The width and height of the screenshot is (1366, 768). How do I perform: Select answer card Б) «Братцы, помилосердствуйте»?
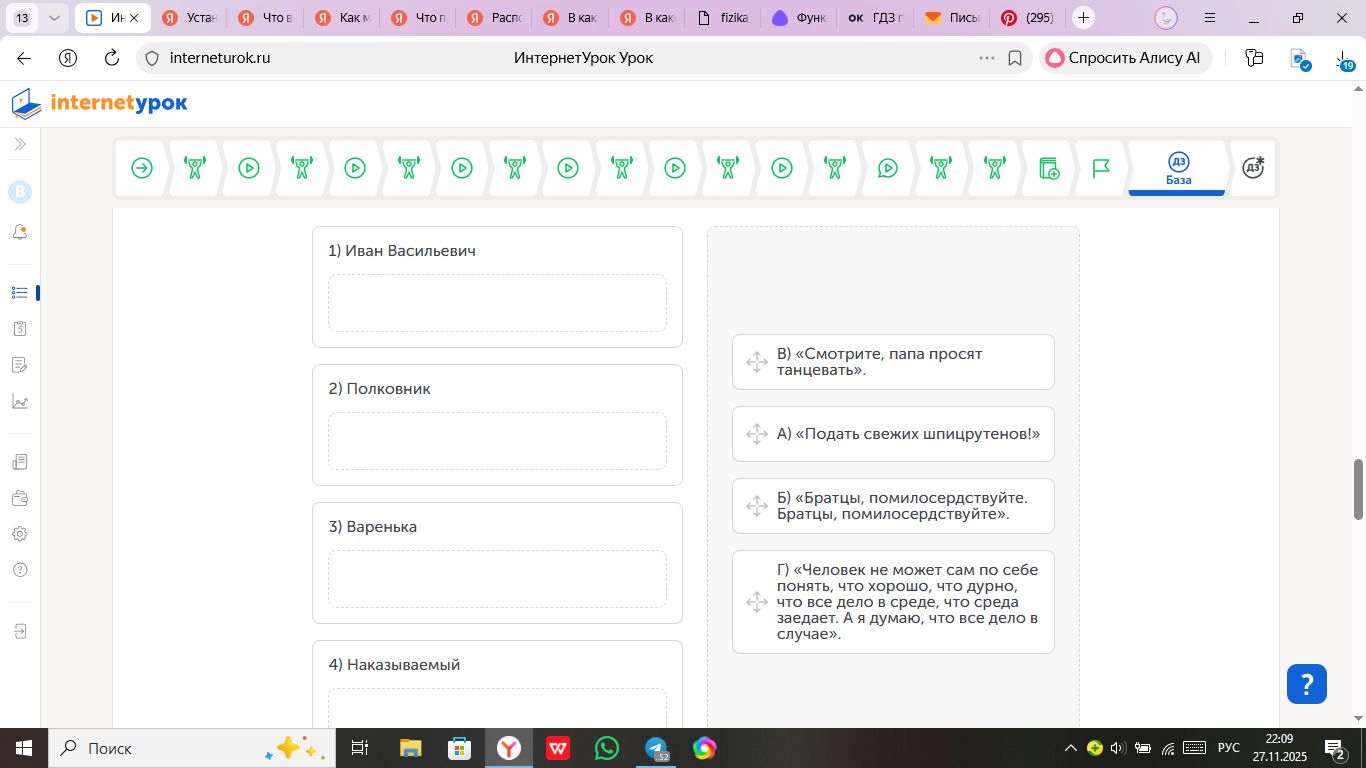point(893,506)
